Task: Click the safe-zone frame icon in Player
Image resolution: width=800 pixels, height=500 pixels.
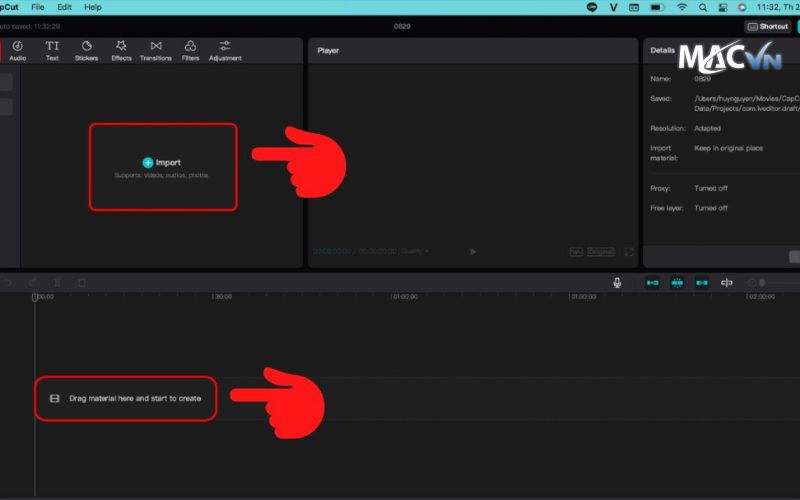Action: click(x=576, y=252)
